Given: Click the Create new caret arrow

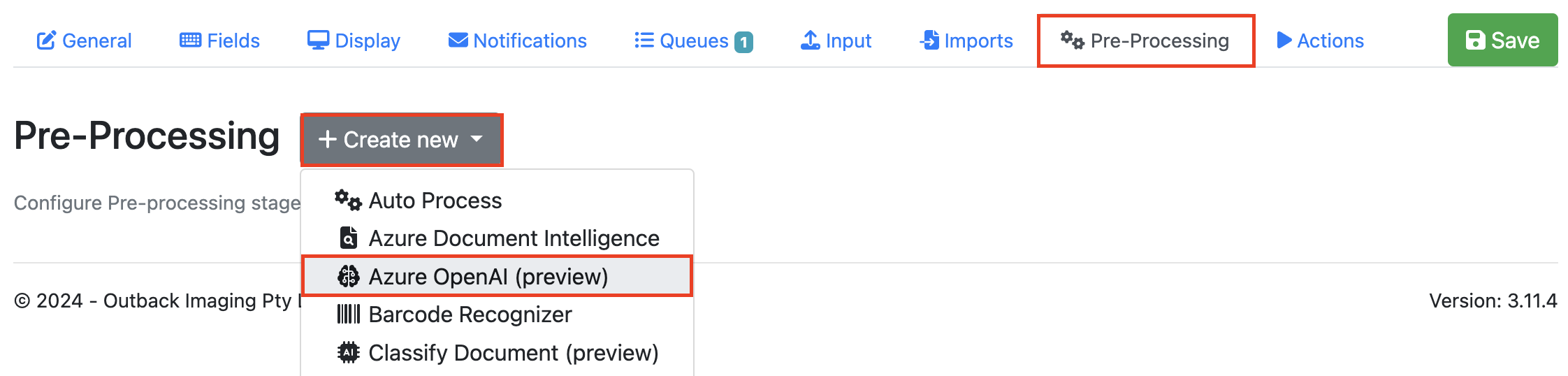Looking at the screenshot, I should coord(477,139).
